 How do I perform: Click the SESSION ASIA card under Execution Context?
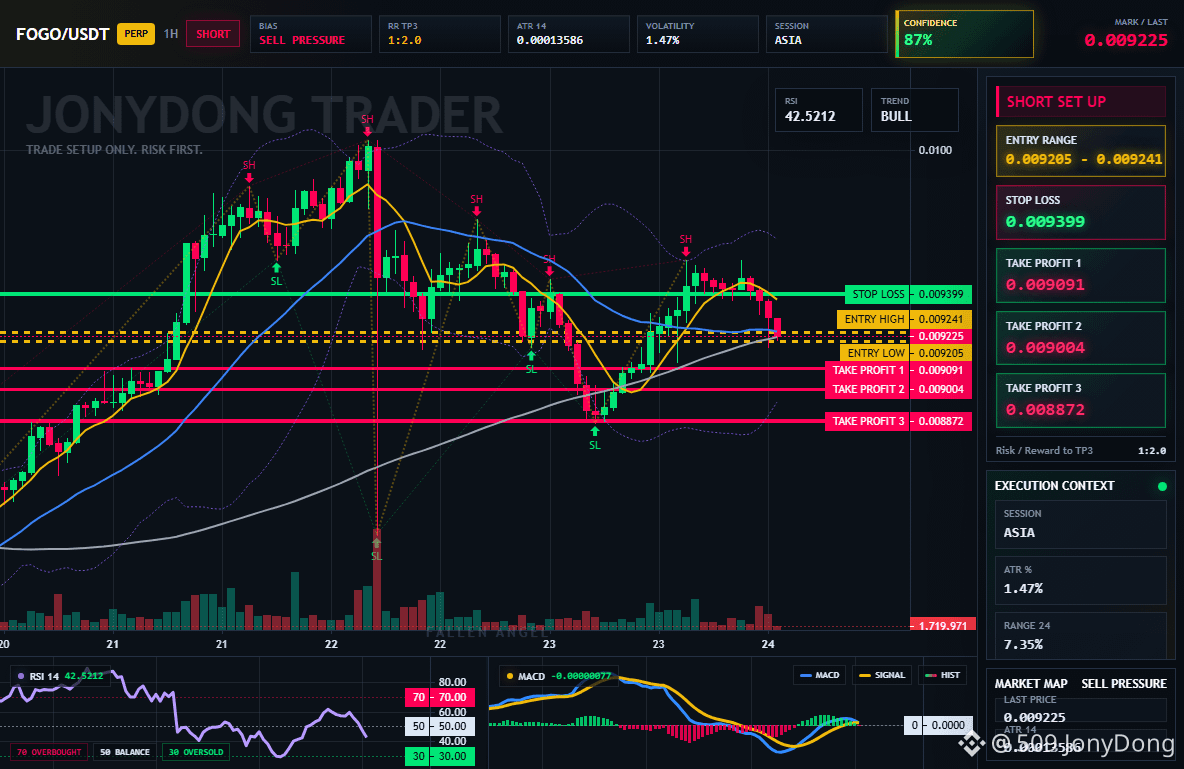click(x=1081, y=524)
